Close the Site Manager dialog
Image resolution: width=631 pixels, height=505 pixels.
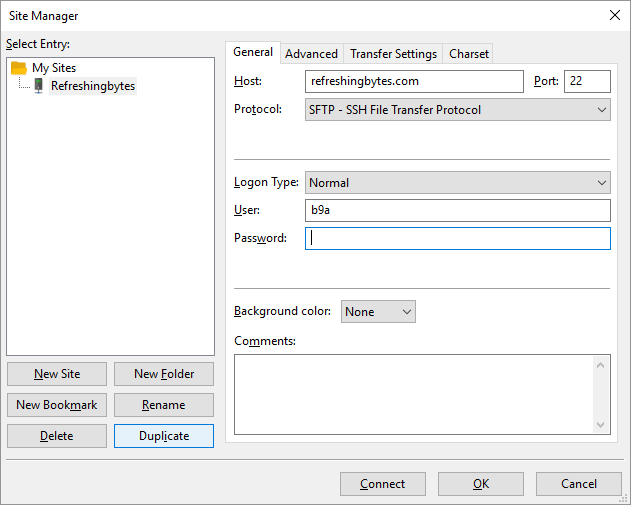[615, 15]
